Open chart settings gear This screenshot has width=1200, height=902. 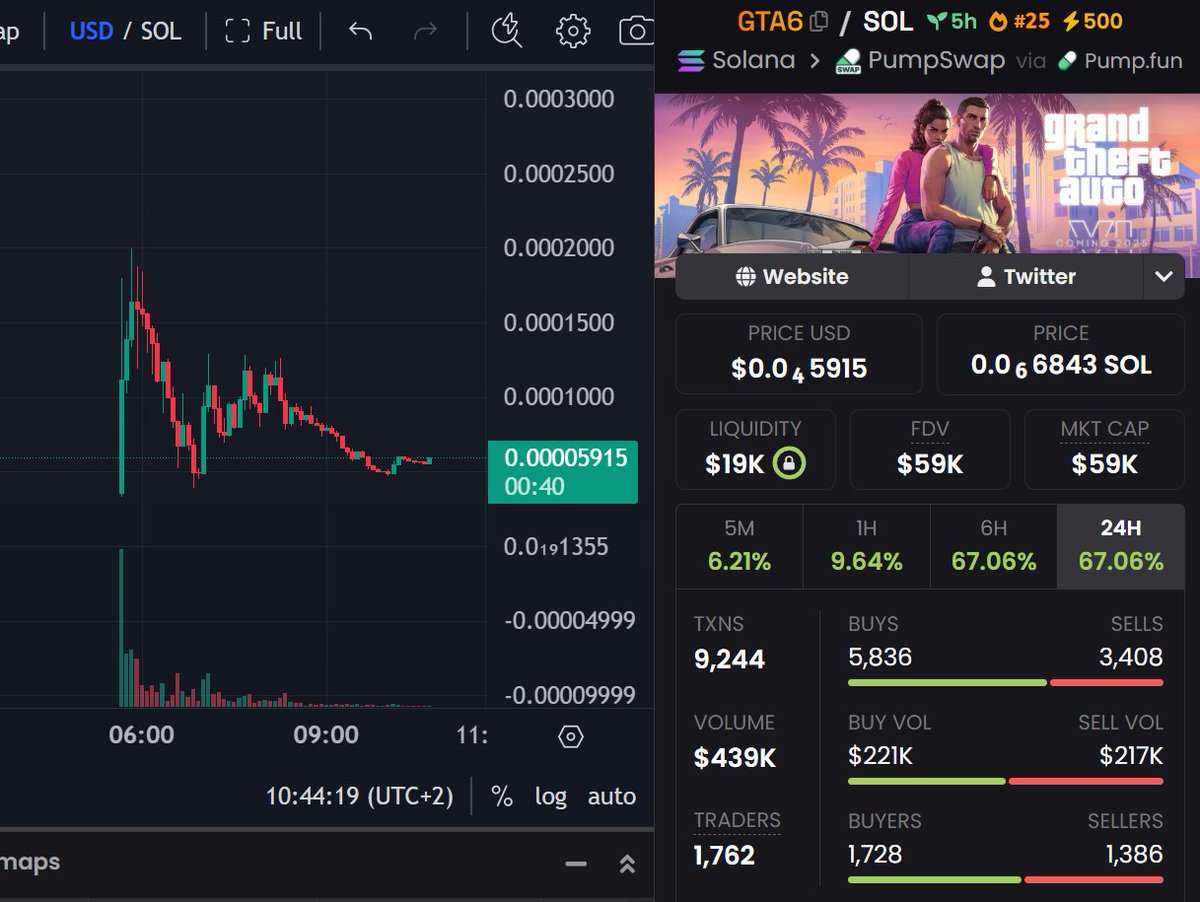[x=573, y=31]
